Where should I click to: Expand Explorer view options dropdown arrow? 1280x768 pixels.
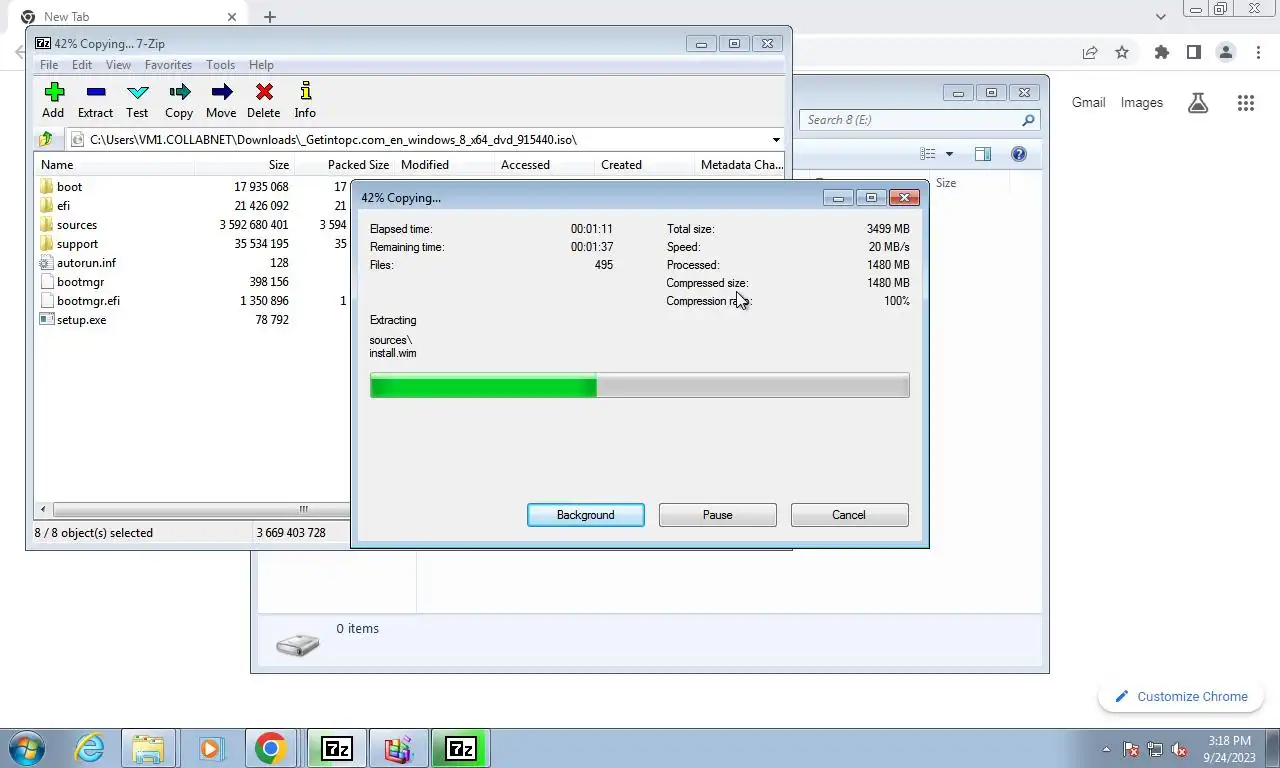[949, 154]
